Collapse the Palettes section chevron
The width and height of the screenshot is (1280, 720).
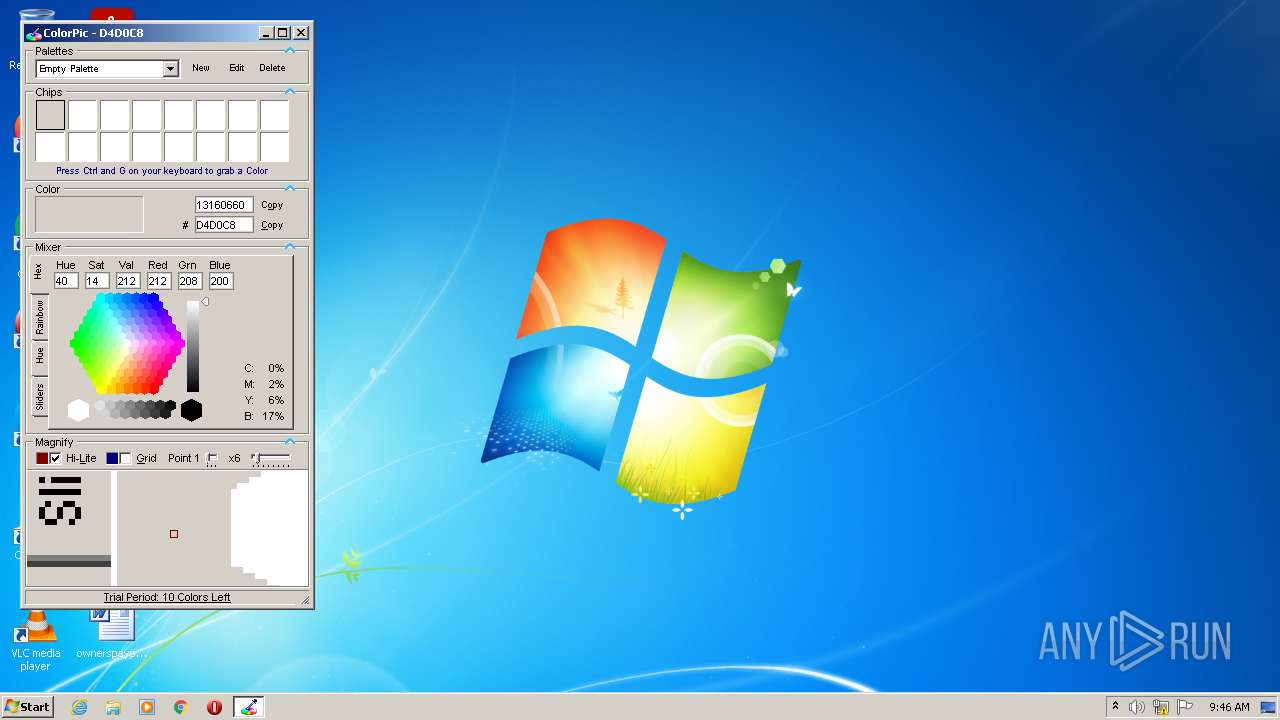coord(290,50)
